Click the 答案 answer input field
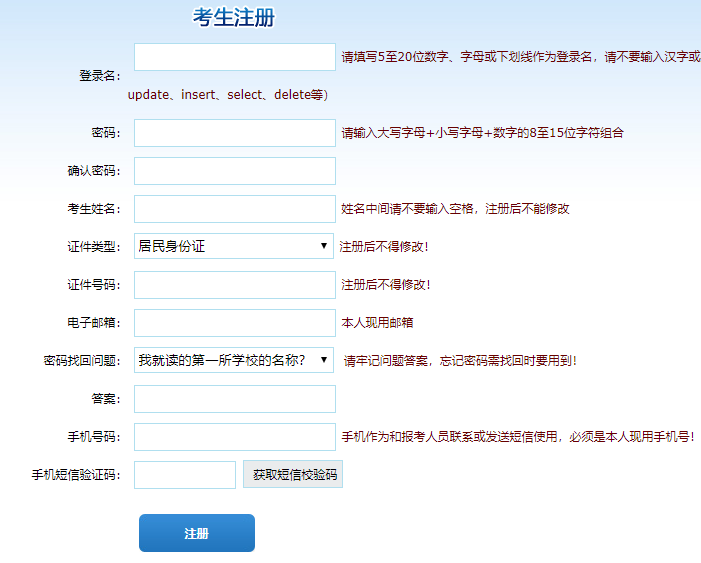 (x=235, y=399)
